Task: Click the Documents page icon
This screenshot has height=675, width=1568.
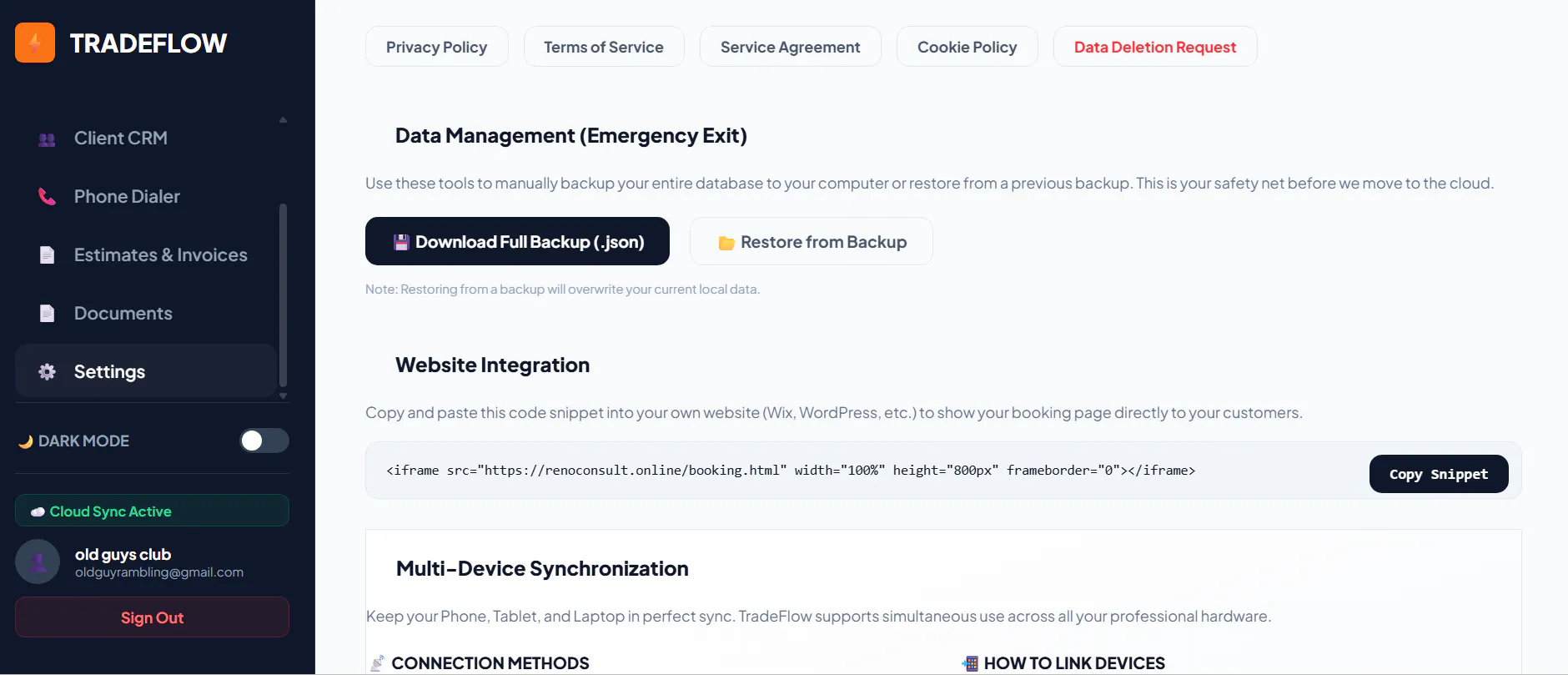Action: 47,314
